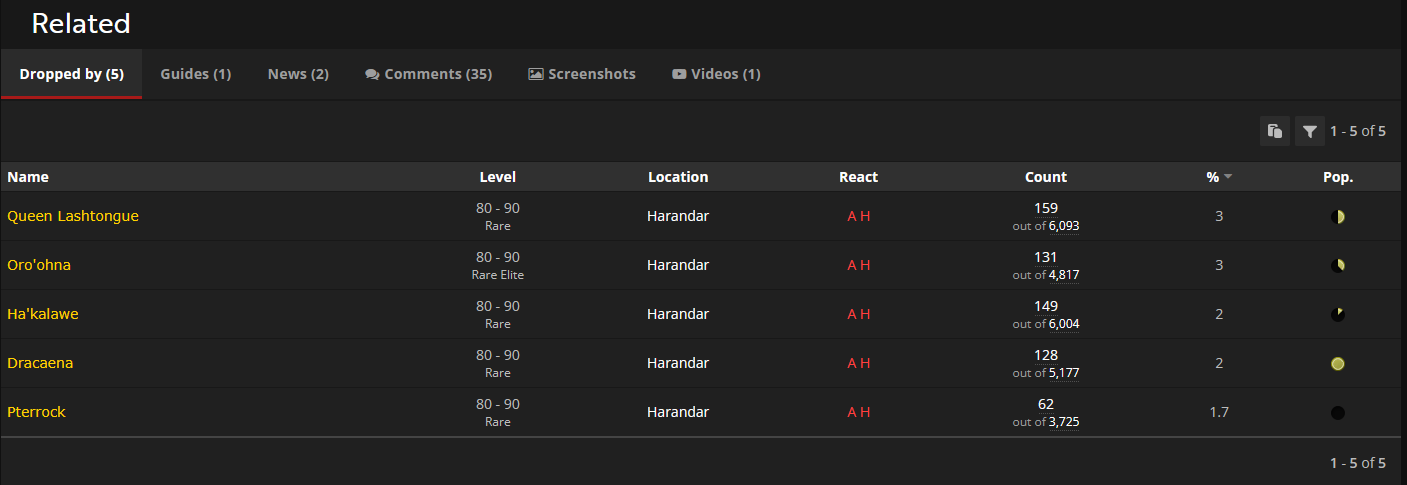Image resolution: width=1407 pixels, height=485 pixels.
Task: Click Harandar location in Dracaena row
Action: (x=678, y=363)
